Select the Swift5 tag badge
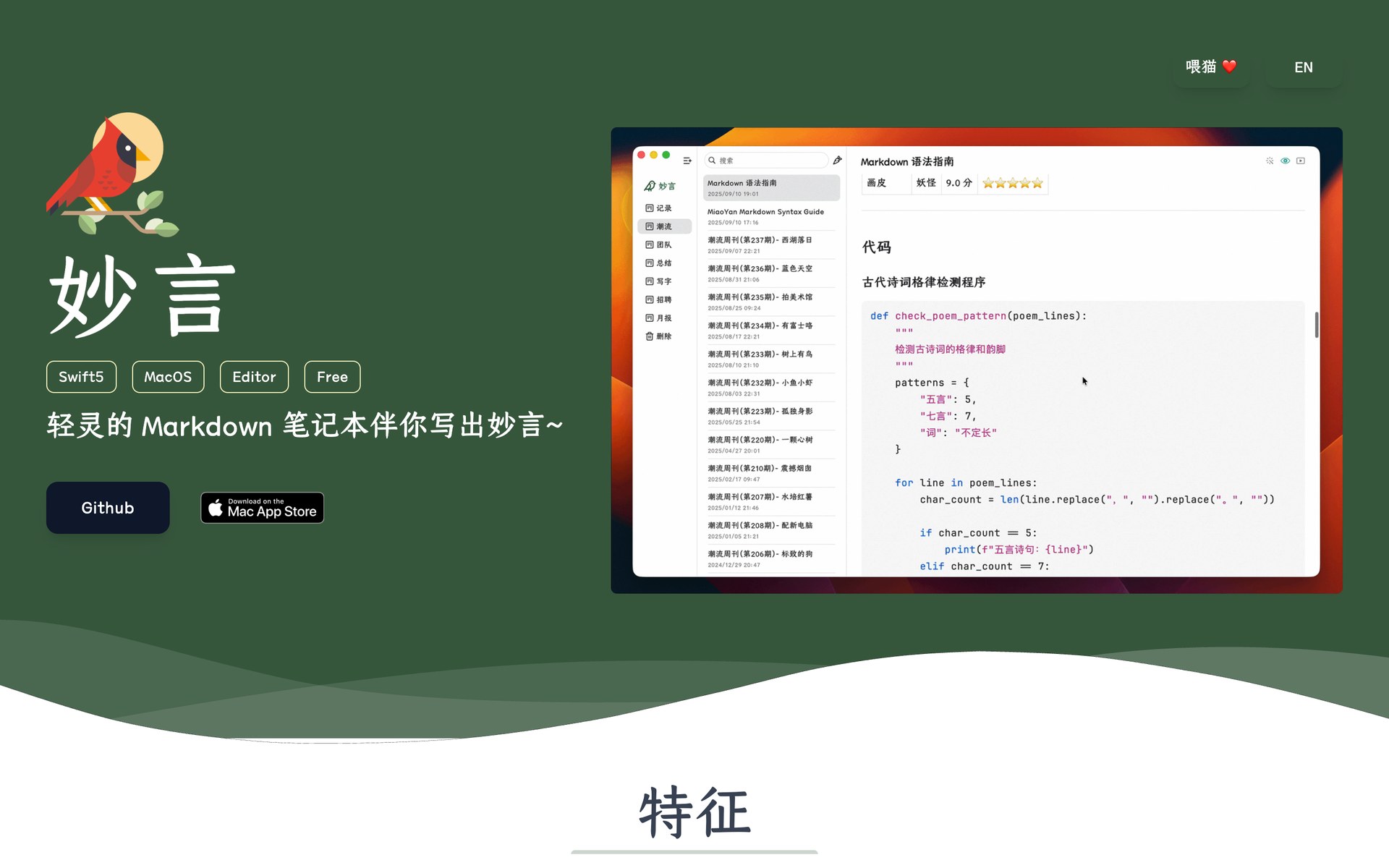 point(81,377)
